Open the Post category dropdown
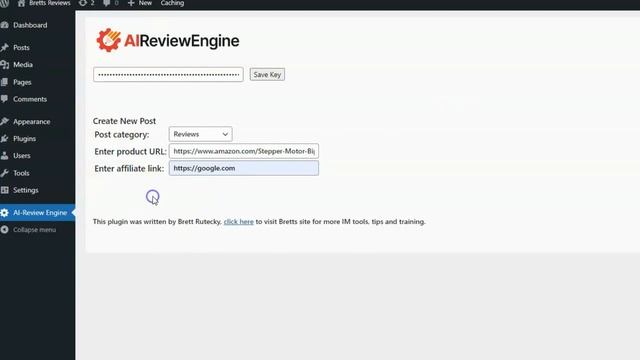Viewport: 640px width, 360px height. (x=200, y=134)
